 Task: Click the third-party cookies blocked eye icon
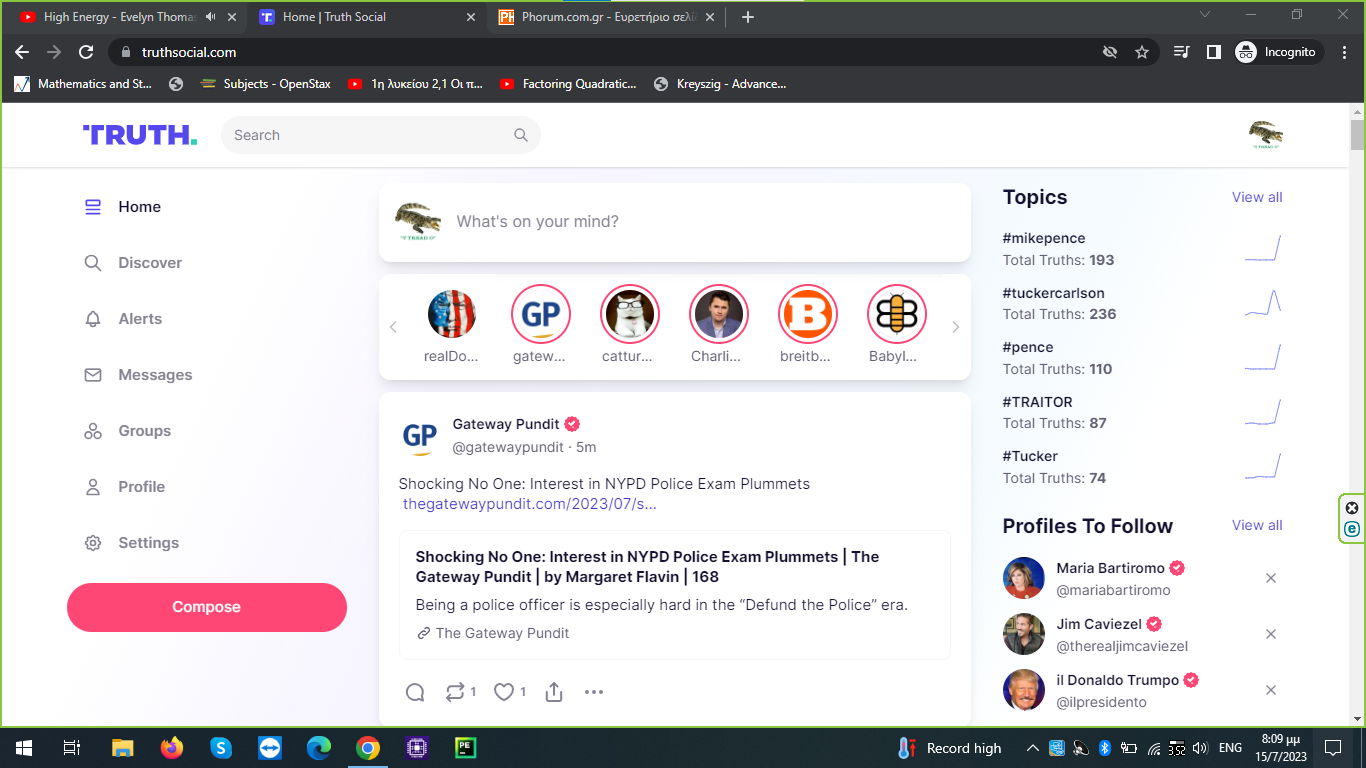click(1109, 52)
